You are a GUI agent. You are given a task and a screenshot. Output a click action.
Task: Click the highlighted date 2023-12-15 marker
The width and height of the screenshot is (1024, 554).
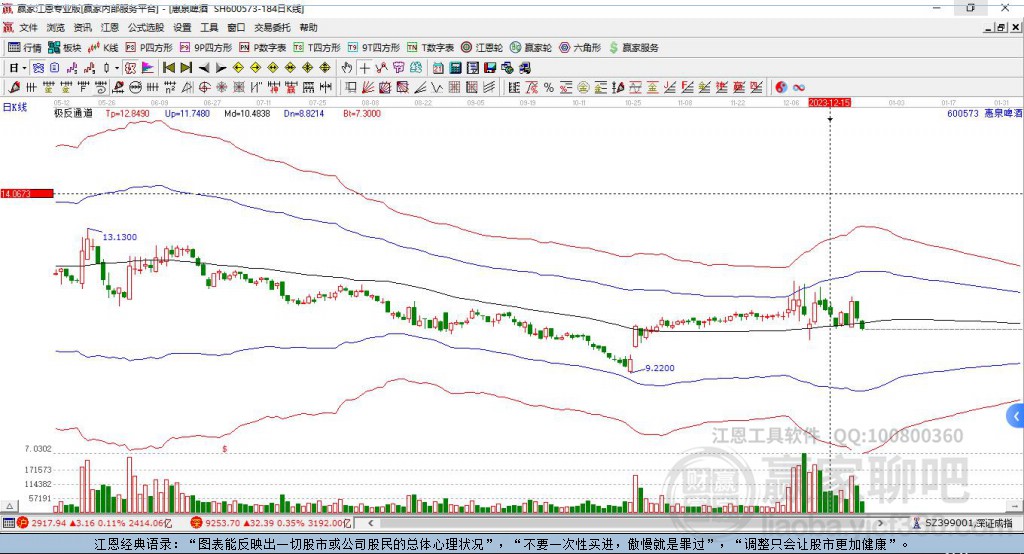click(x=829, y=103)
